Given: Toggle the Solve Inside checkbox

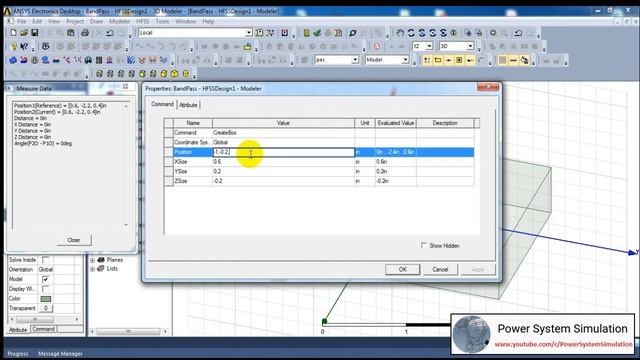Looking at the screenshot, I should (x=46, y=260).
